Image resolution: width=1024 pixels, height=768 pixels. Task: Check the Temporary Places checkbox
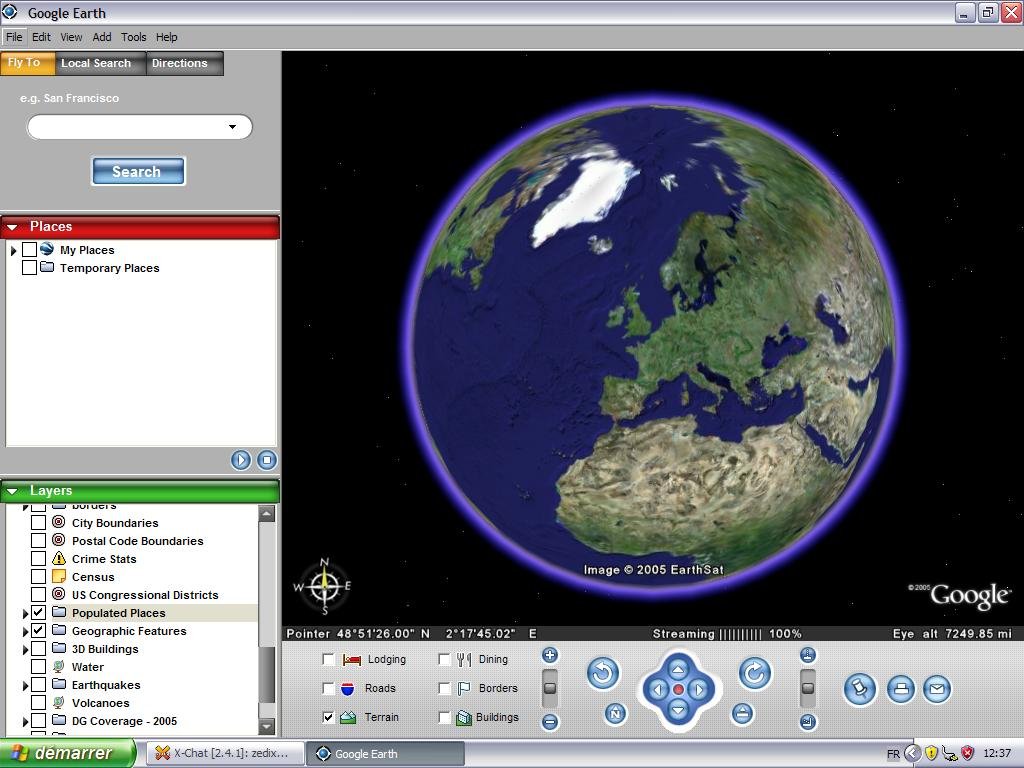tap(29, 268)
